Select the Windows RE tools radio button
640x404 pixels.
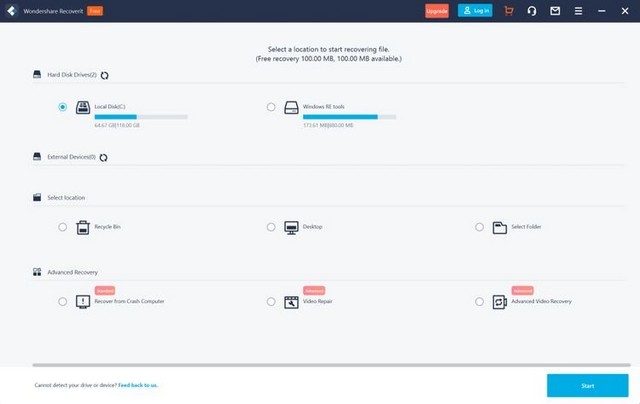[271, 107]
